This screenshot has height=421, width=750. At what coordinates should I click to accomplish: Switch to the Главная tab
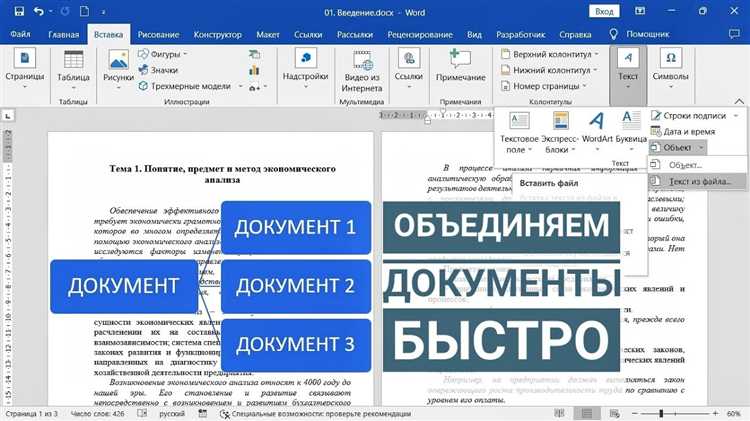[64, 34]
